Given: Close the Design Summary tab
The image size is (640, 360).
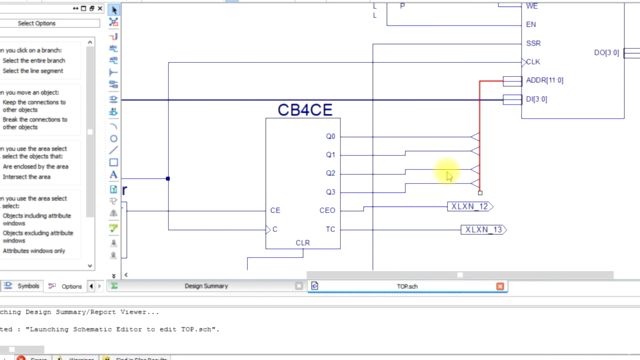Looking at the screenshot, I should [x=299, y=286].
